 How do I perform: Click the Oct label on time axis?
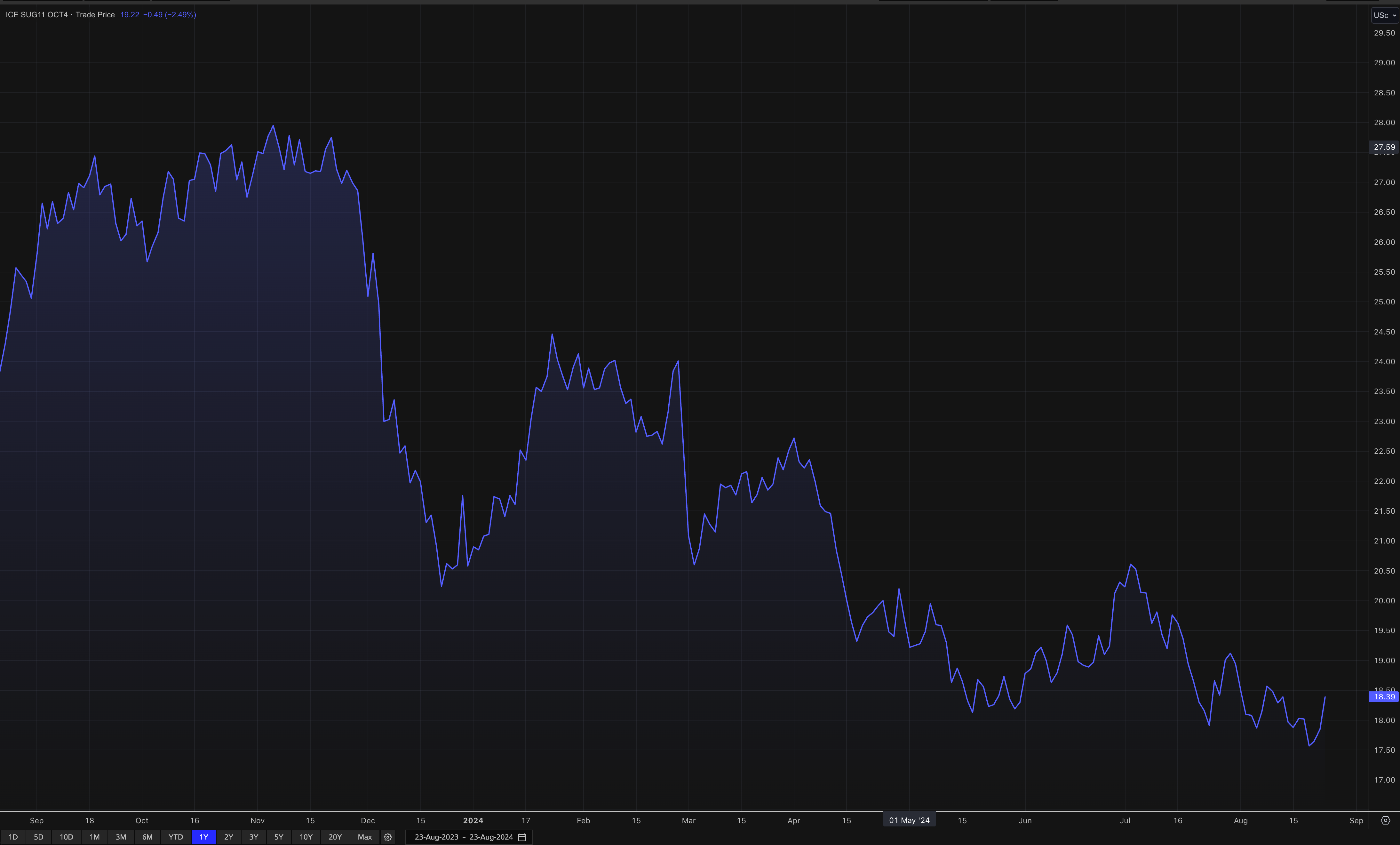142,821
